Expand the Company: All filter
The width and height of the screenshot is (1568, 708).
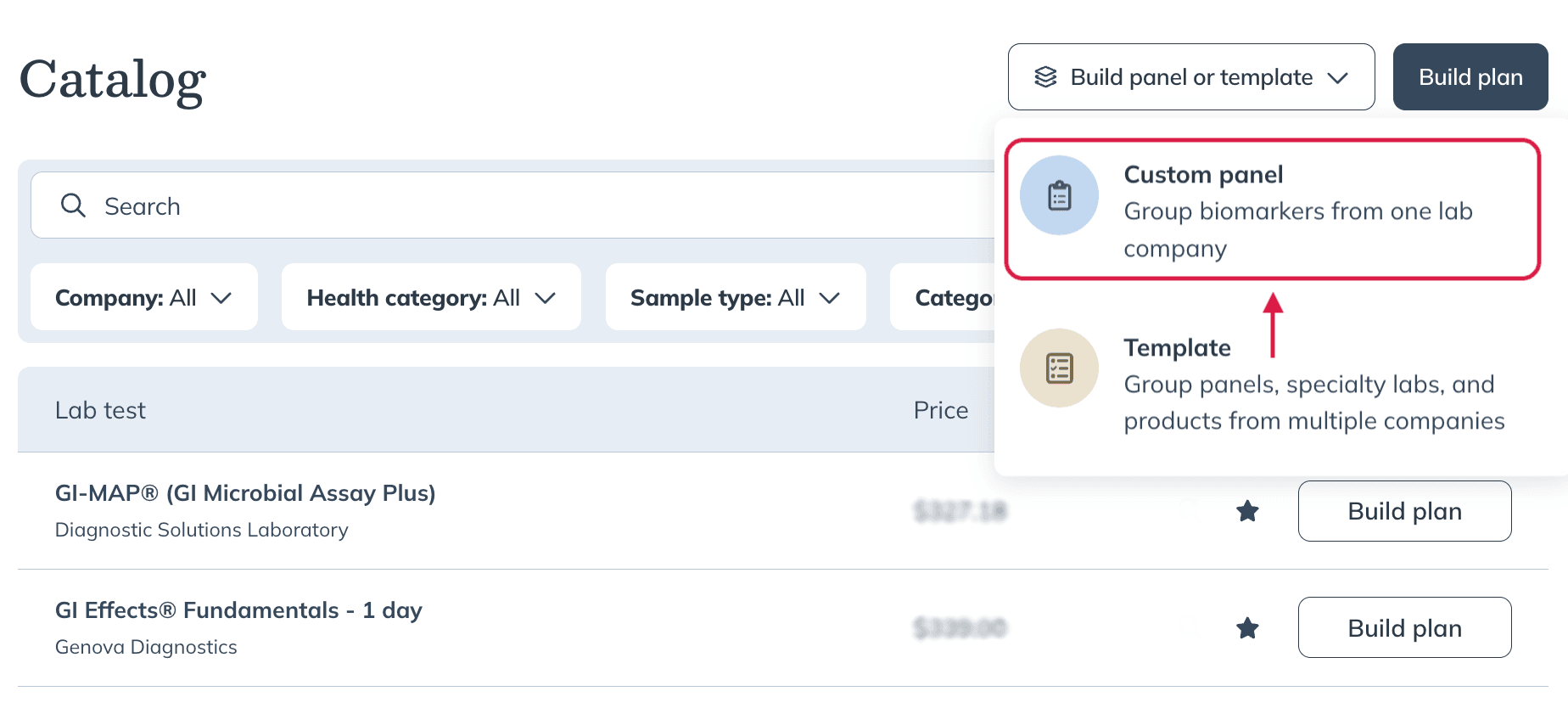coord(144,297)
